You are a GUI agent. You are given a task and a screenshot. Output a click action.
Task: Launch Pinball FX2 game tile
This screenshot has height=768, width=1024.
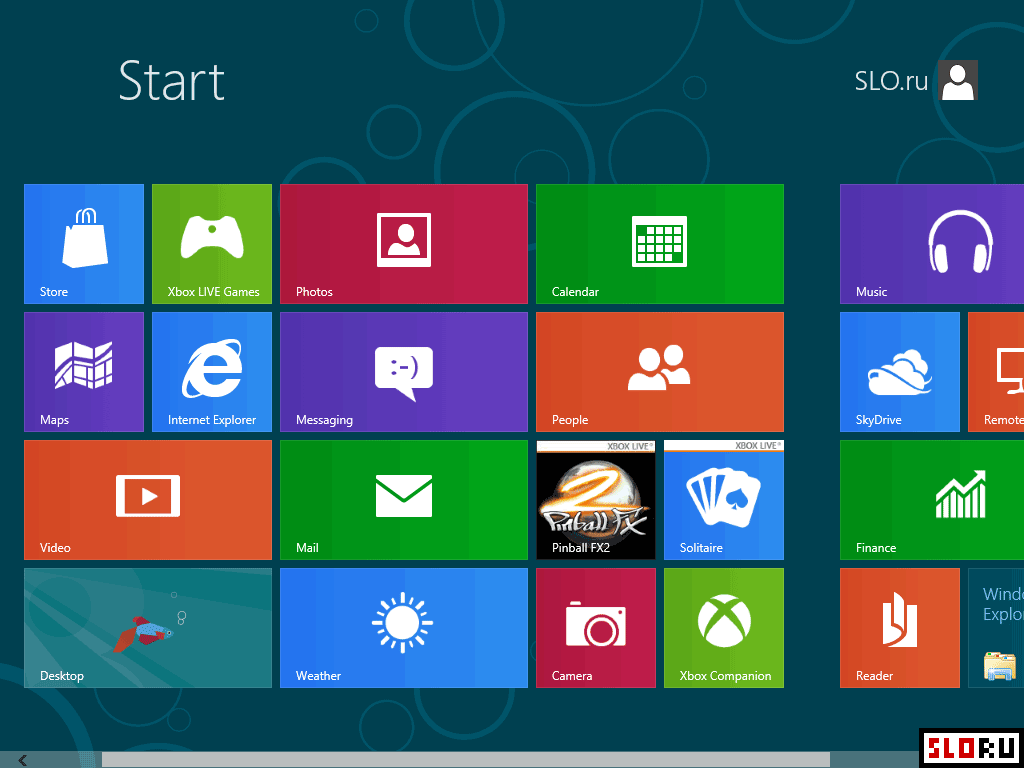click(596, 500)
